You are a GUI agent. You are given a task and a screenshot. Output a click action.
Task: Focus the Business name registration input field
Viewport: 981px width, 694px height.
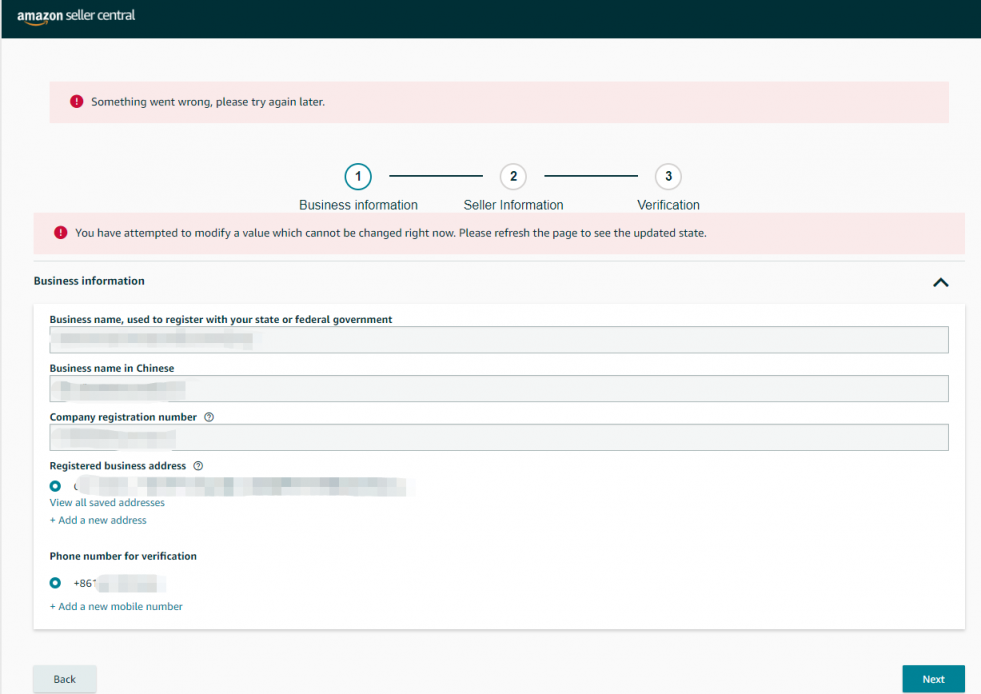tap(499, 340)
